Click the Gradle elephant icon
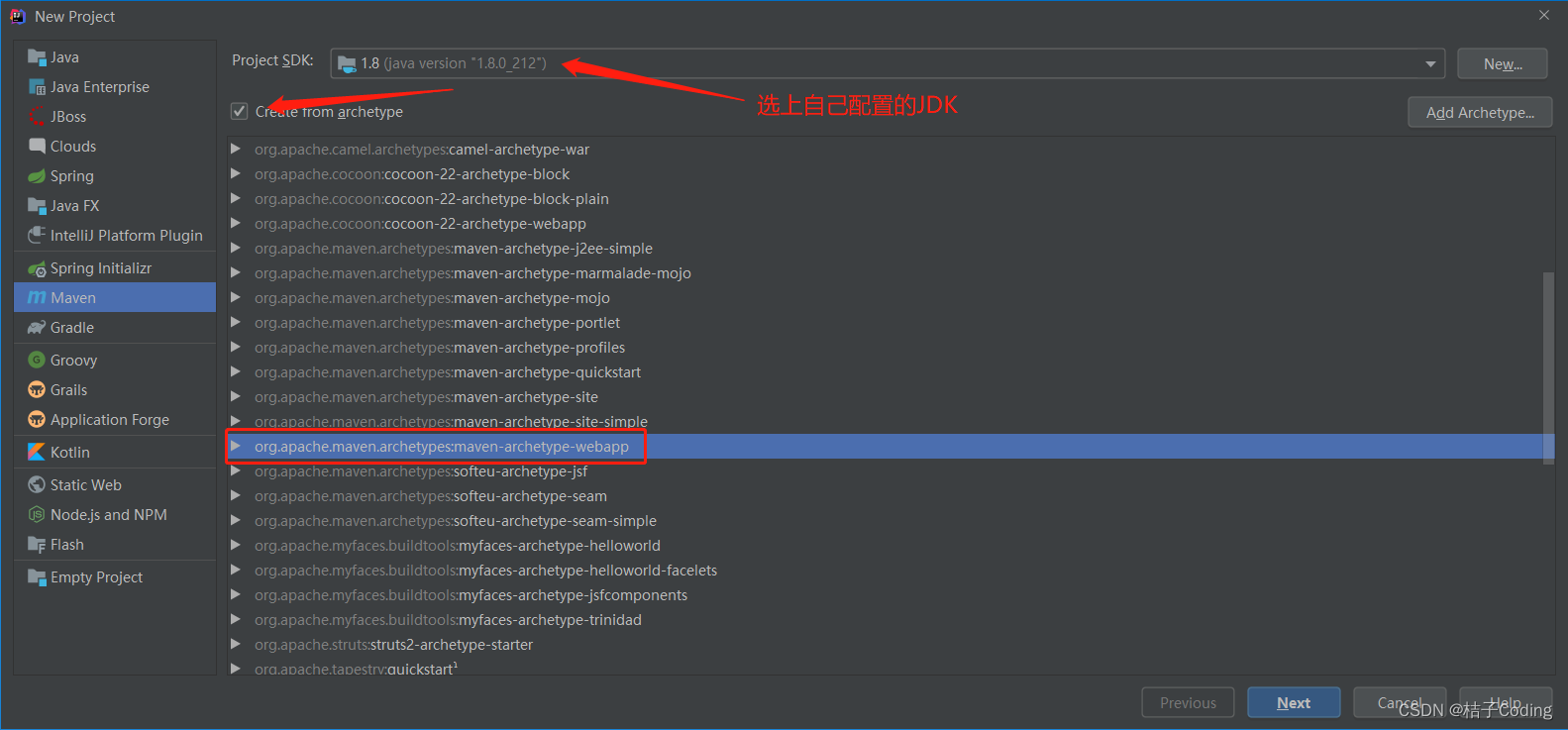This screenshot has height=730, width=1568. (x=37, y=328)
